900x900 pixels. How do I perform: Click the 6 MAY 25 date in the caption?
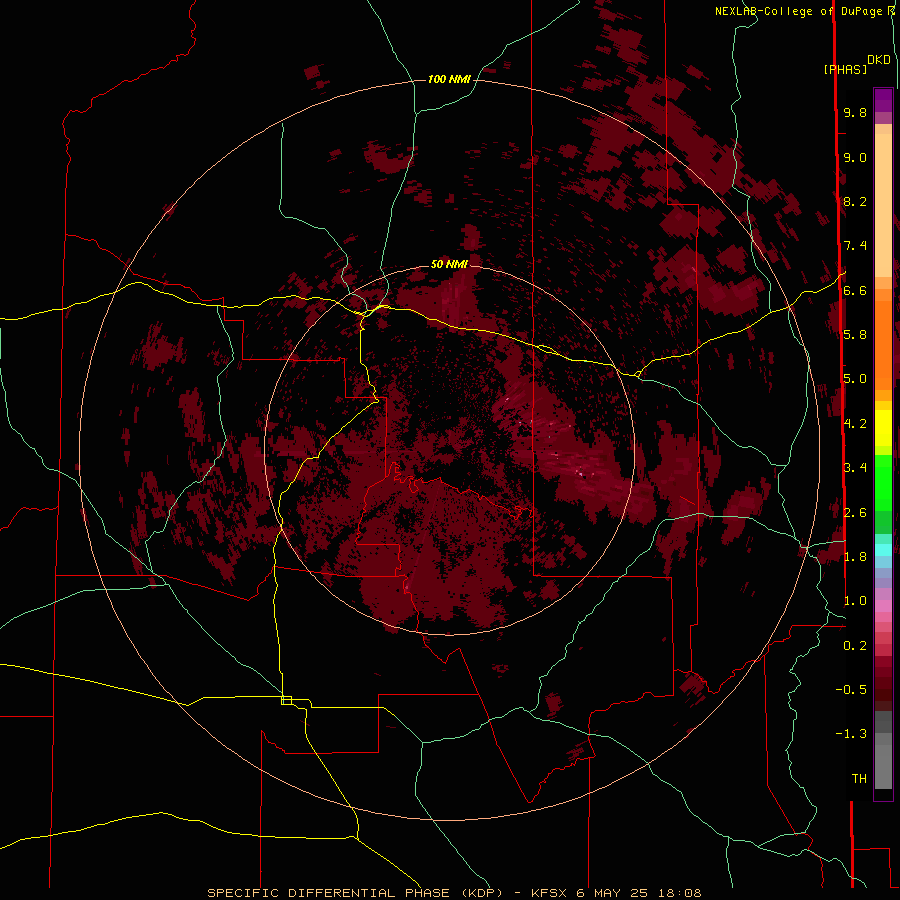tap(612, 893)
